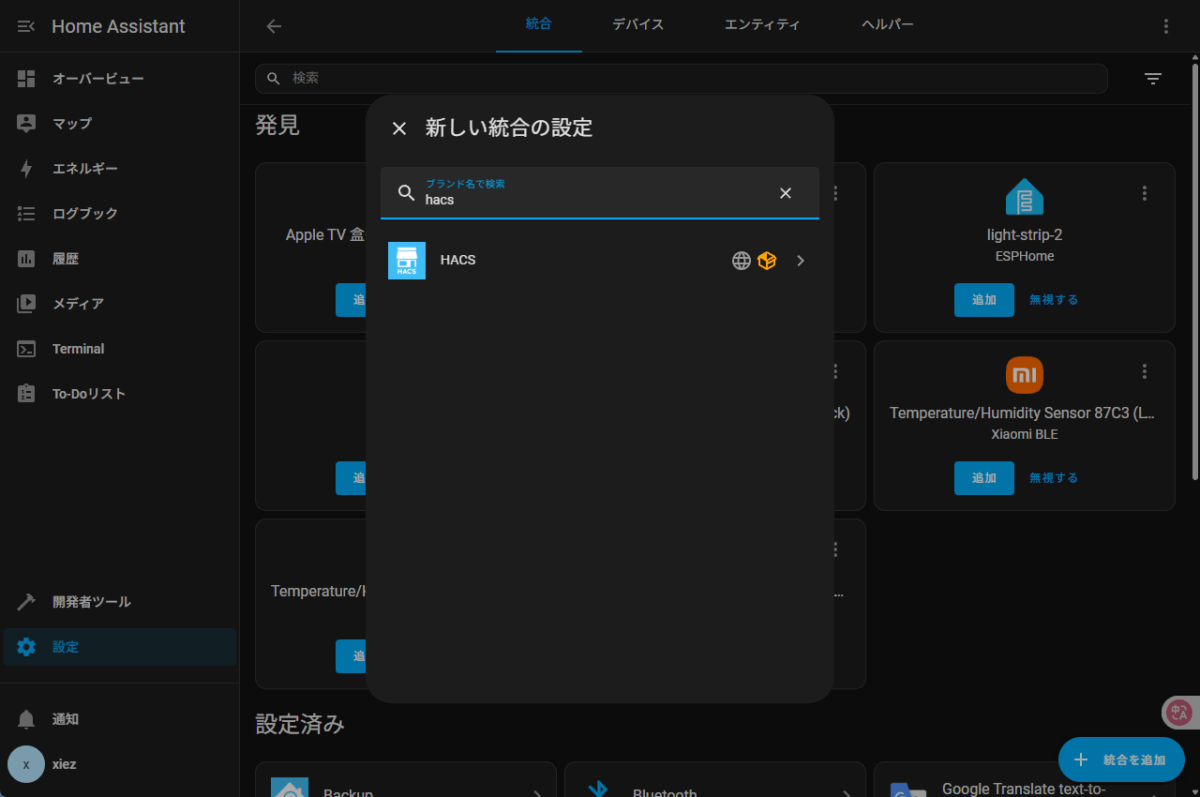Open ログブック in the sidebar

tap(120, 213)
